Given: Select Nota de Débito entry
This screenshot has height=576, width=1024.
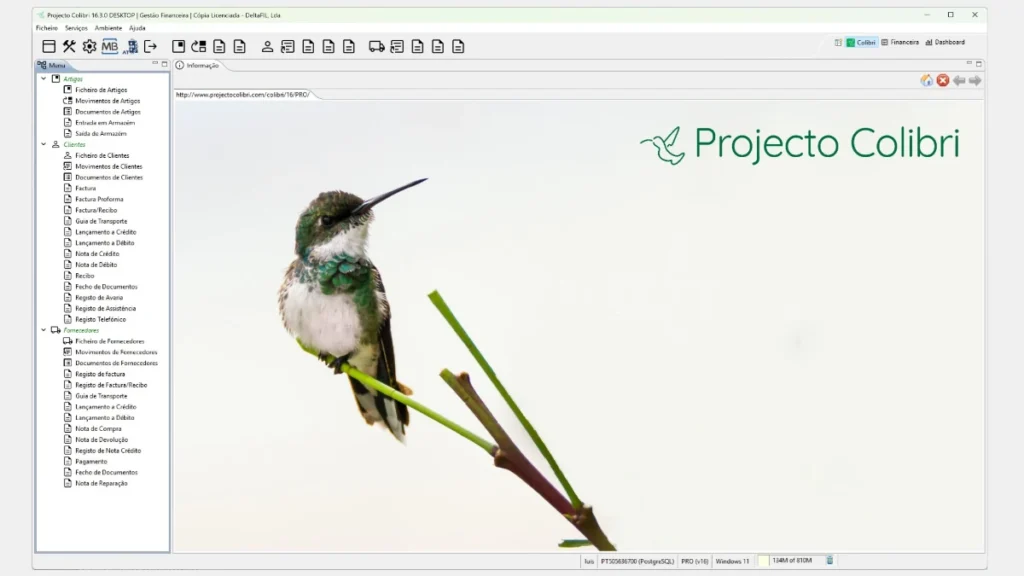Looking at the screenshot, I should 96,264.
